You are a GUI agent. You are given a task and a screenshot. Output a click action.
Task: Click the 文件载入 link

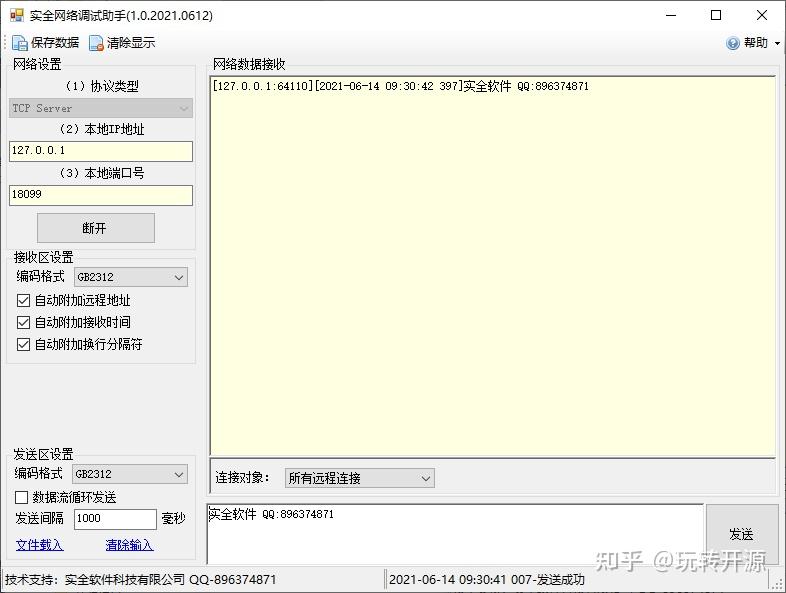[39, 545]
